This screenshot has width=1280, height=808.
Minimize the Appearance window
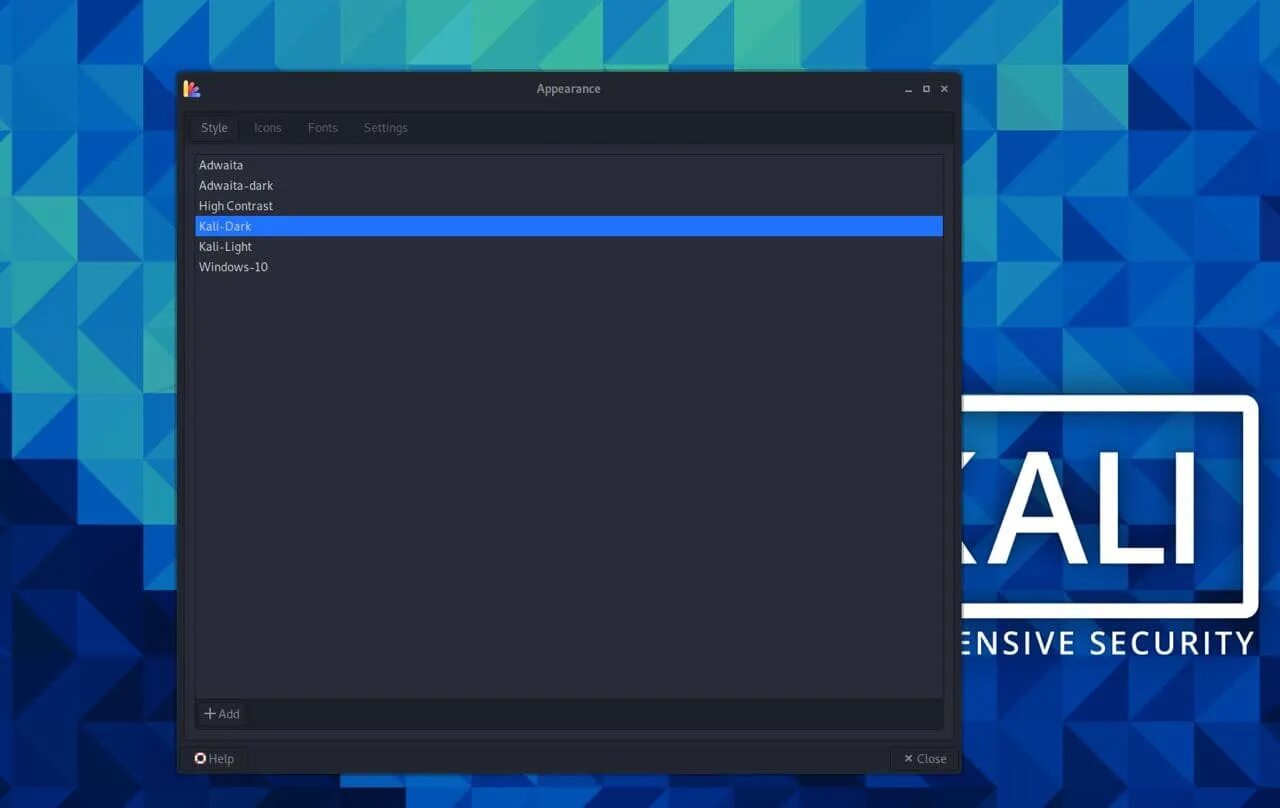pyautogui.click(x=909, y=89)
